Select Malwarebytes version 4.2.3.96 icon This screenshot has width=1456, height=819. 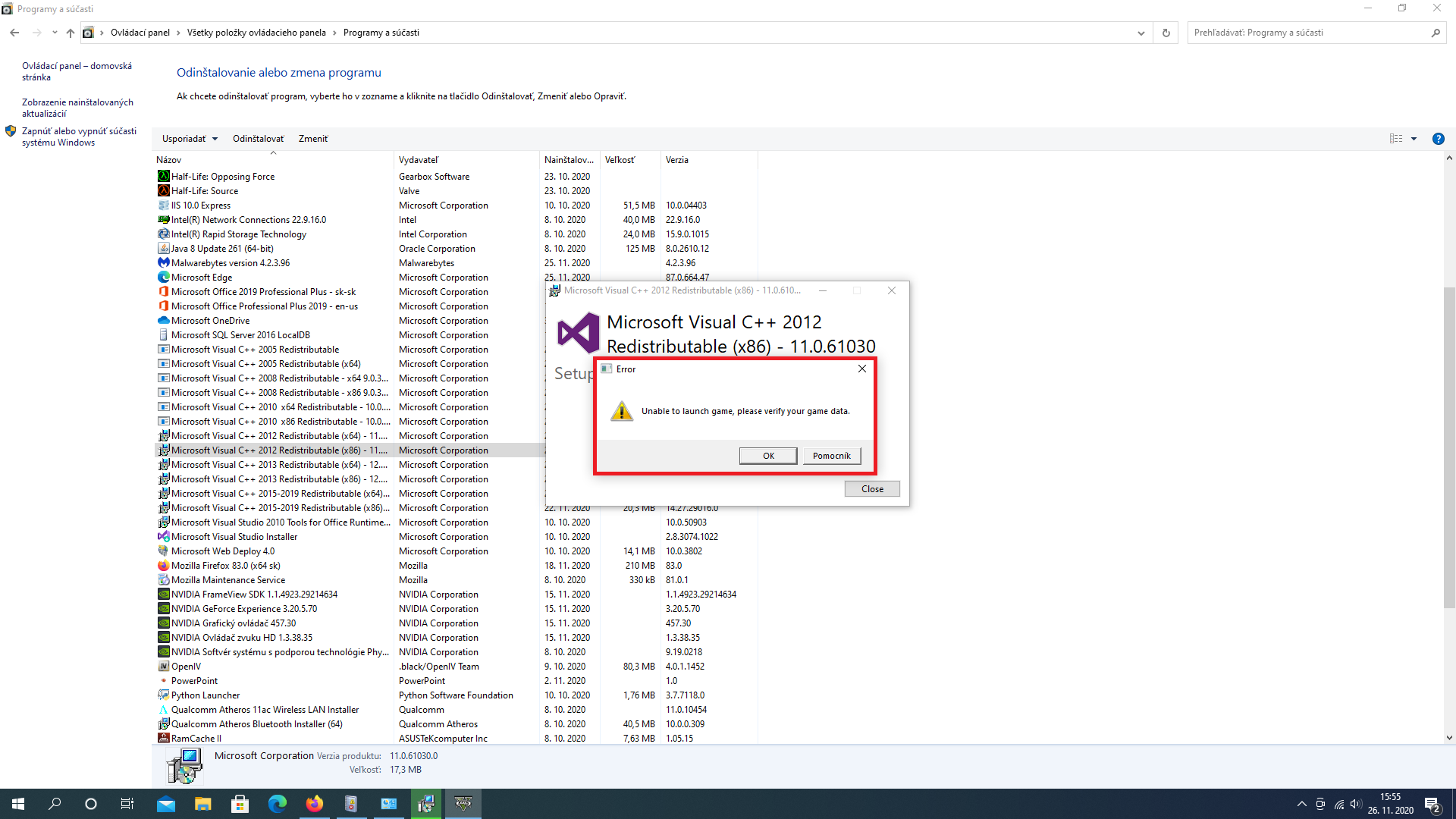click(163, 263)
